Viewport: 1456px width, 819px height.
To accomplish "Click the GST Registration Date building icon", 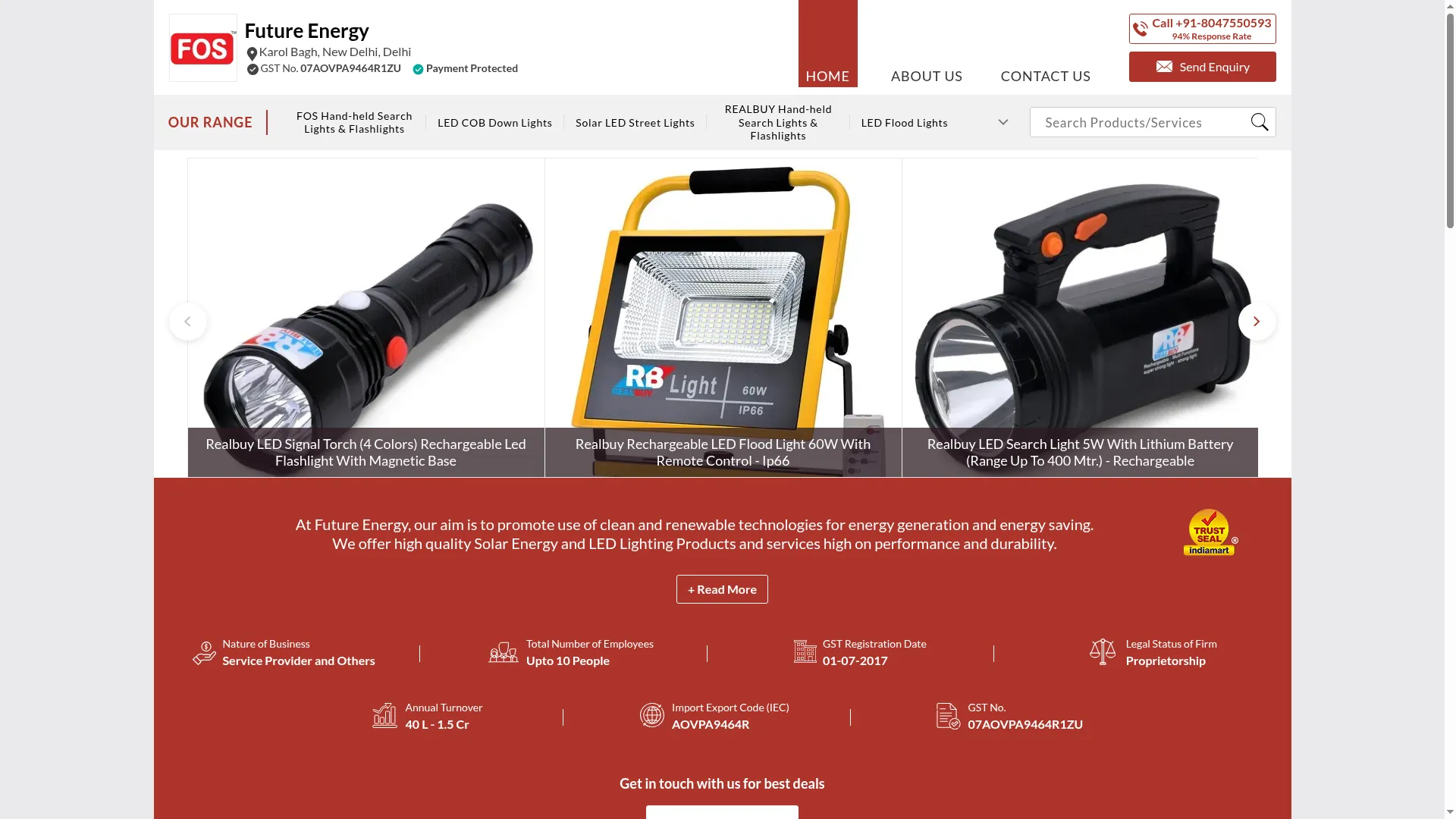I will click(805, 651).
